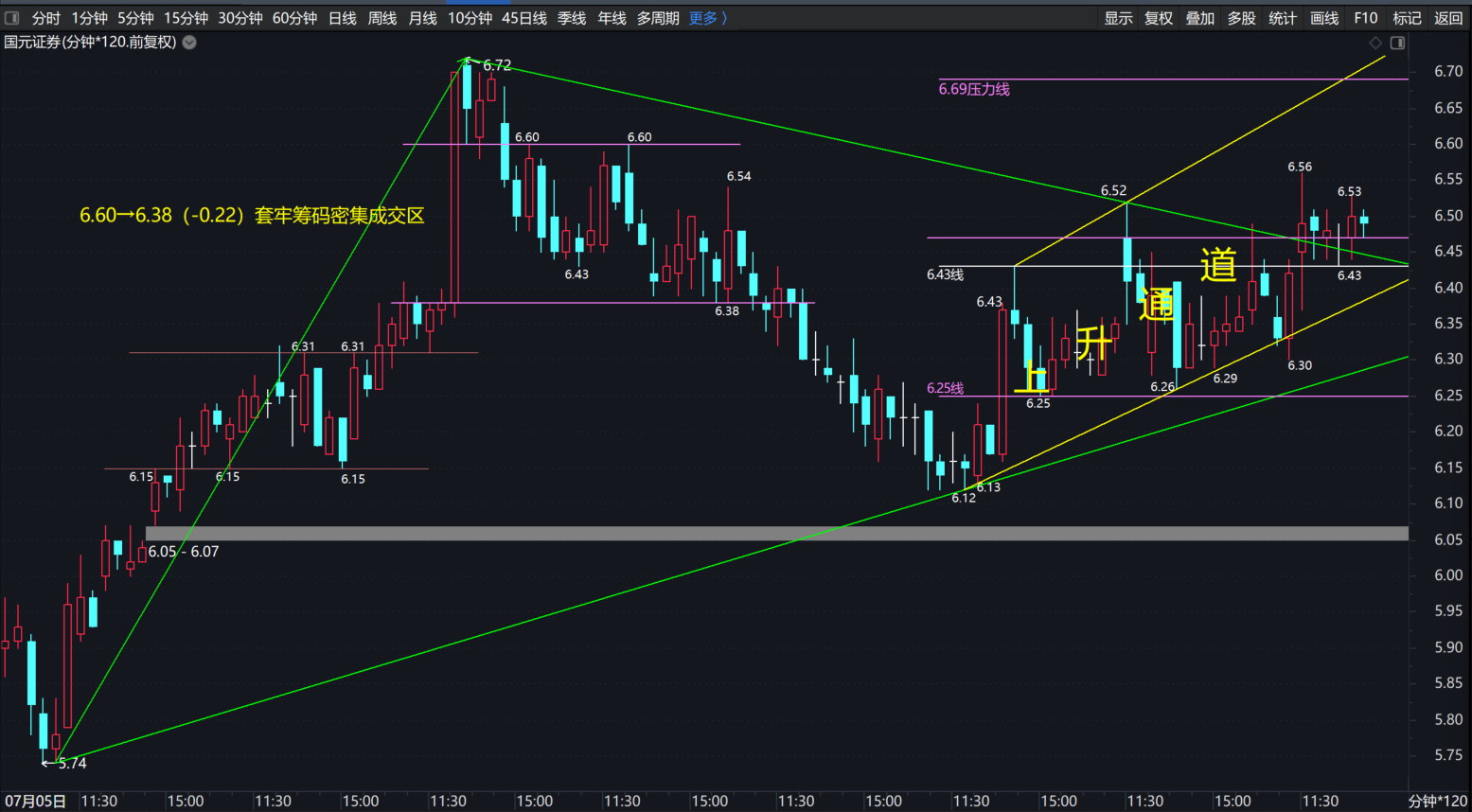Screen dimensions: 1472x812
Task: Open the 显示 menu
Action: pyautogui.click(x=1118, y=18)
